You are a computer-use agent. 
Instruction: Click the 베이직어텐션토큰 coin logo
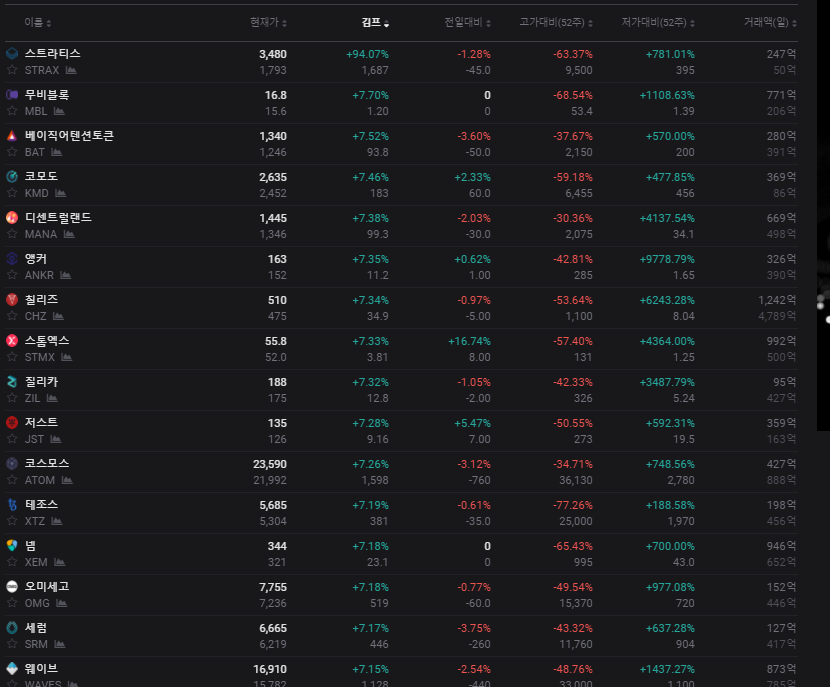[x=12, y=135]
